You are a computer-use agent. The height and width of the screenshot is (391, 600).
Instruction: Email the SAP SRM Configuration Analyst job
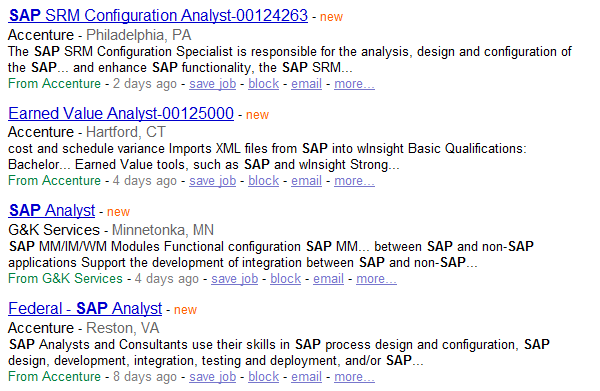point(307,84)
